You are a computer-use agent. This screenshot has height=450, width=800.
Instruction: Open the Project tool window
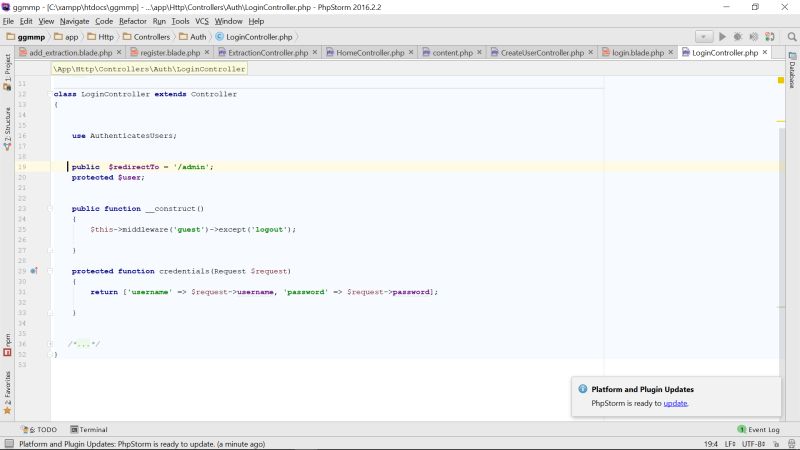(x=7, y=72)
